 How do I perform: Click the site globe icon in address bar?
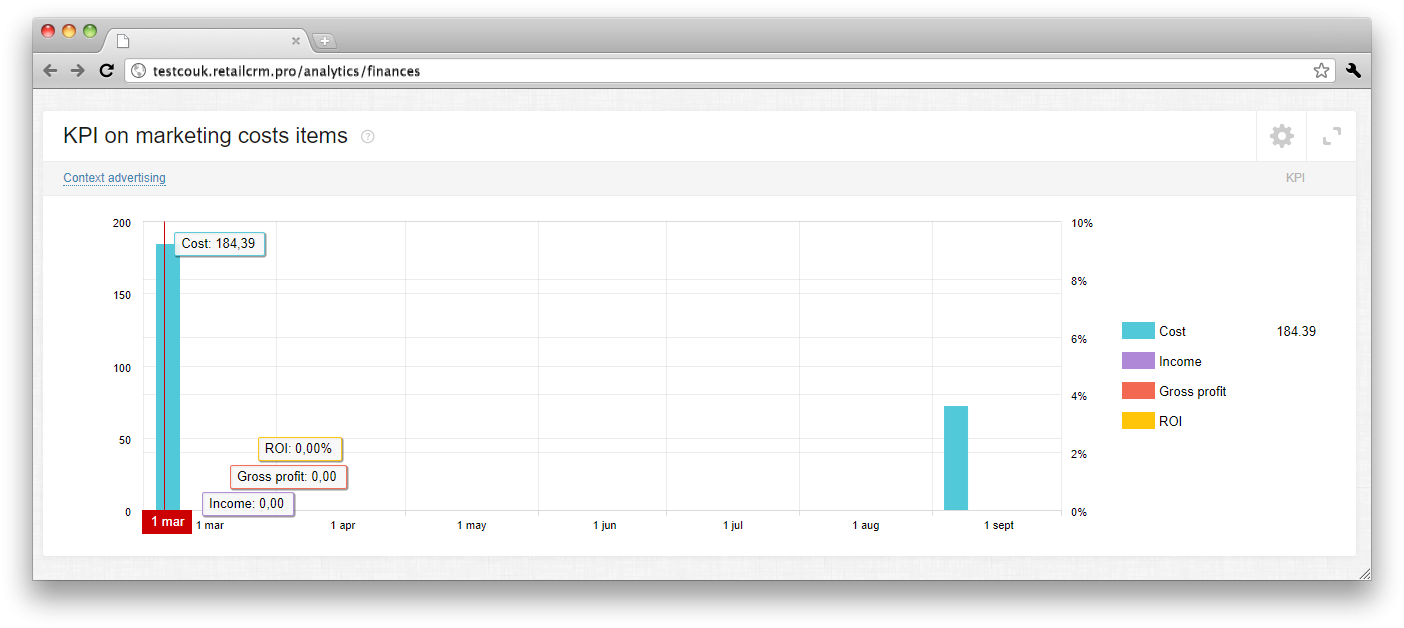pyautogui.click(x=139, y=71)
